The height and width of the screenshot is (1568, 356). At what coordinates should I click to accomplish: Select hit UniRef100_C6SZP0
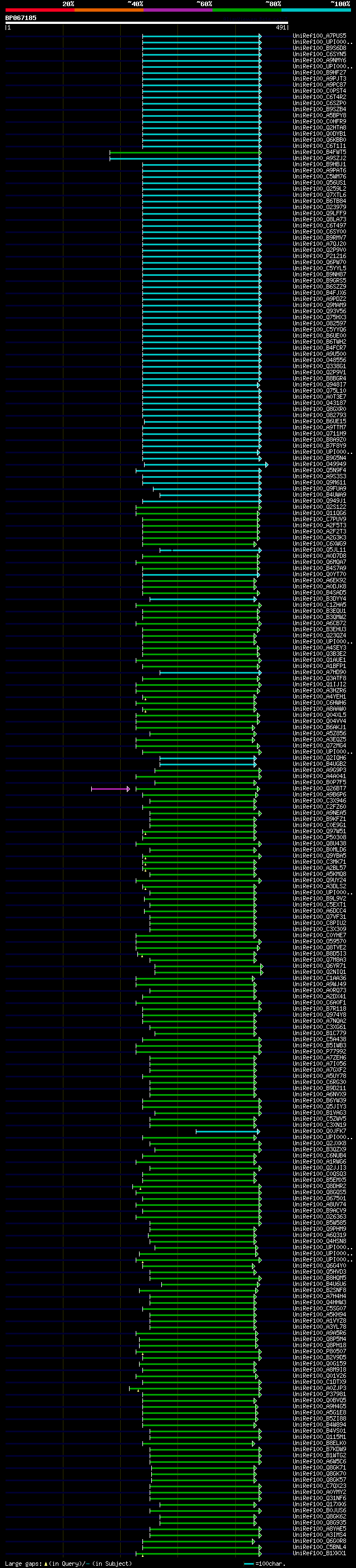(x=319, y=103)
